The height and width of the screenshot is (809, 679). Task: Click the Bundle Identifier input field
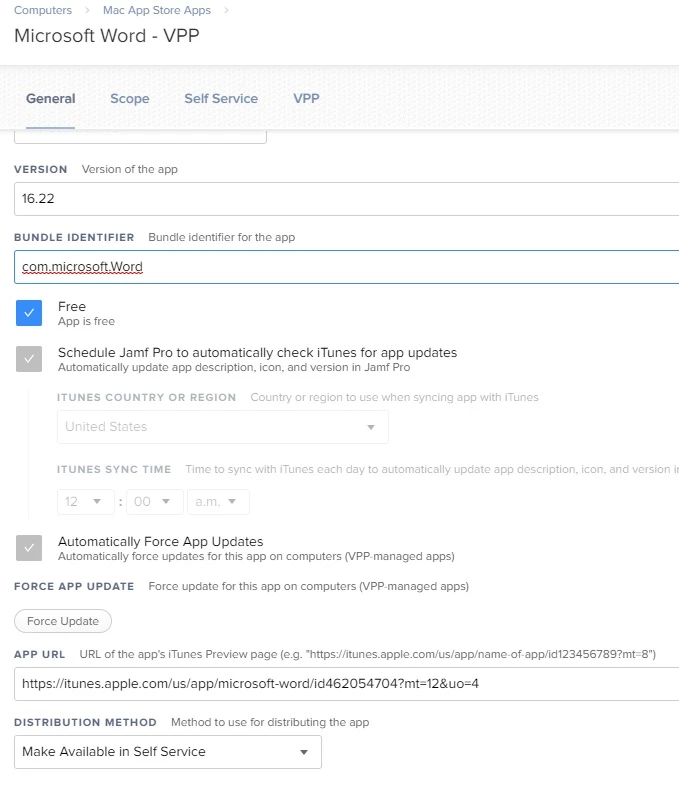(346, 267)
